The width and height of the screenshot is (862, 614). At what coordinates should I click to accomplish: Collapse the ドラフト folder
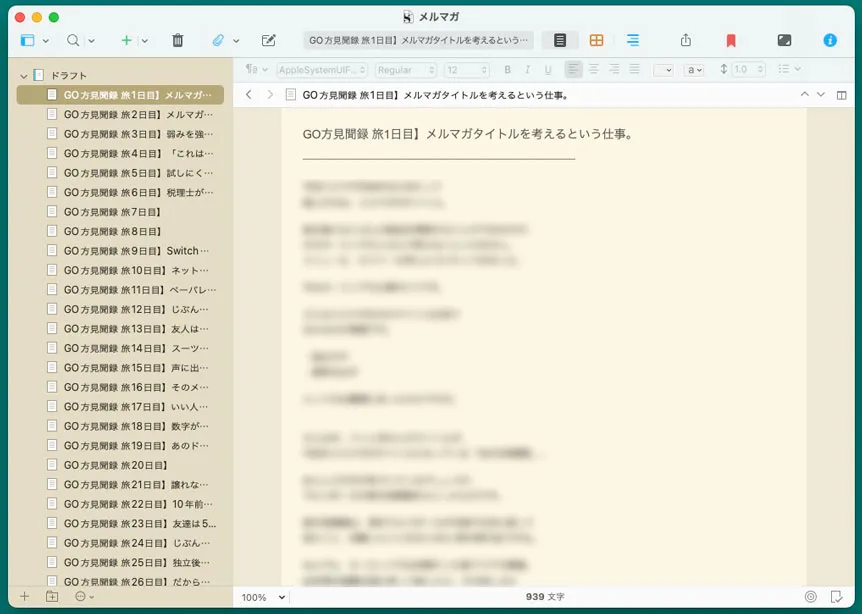[x=24, y=76]
